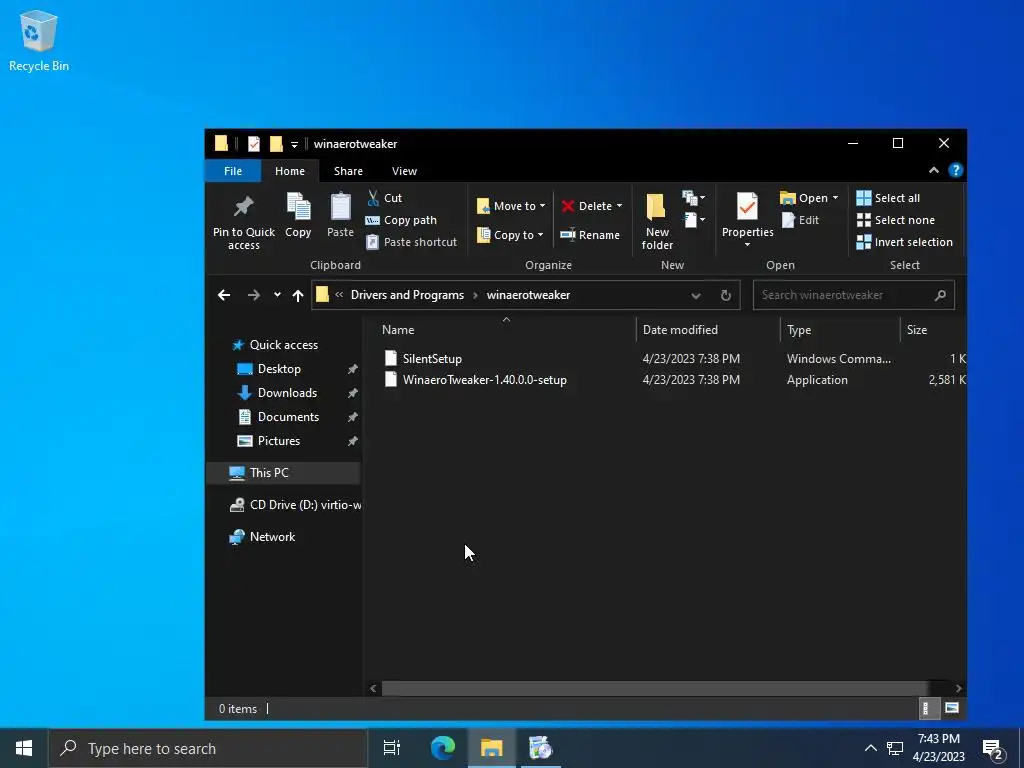
Task: Open notification center with 2 notifications
Action: coord(993,749)
